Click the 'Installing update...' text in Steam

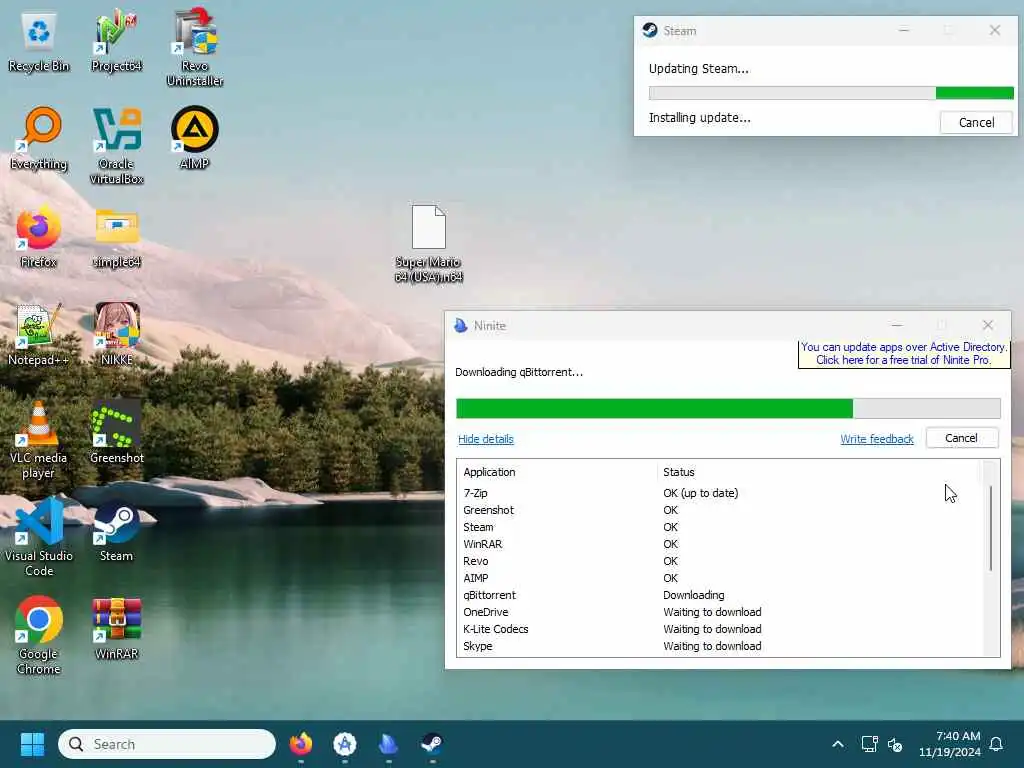click(x=699, y=118)
